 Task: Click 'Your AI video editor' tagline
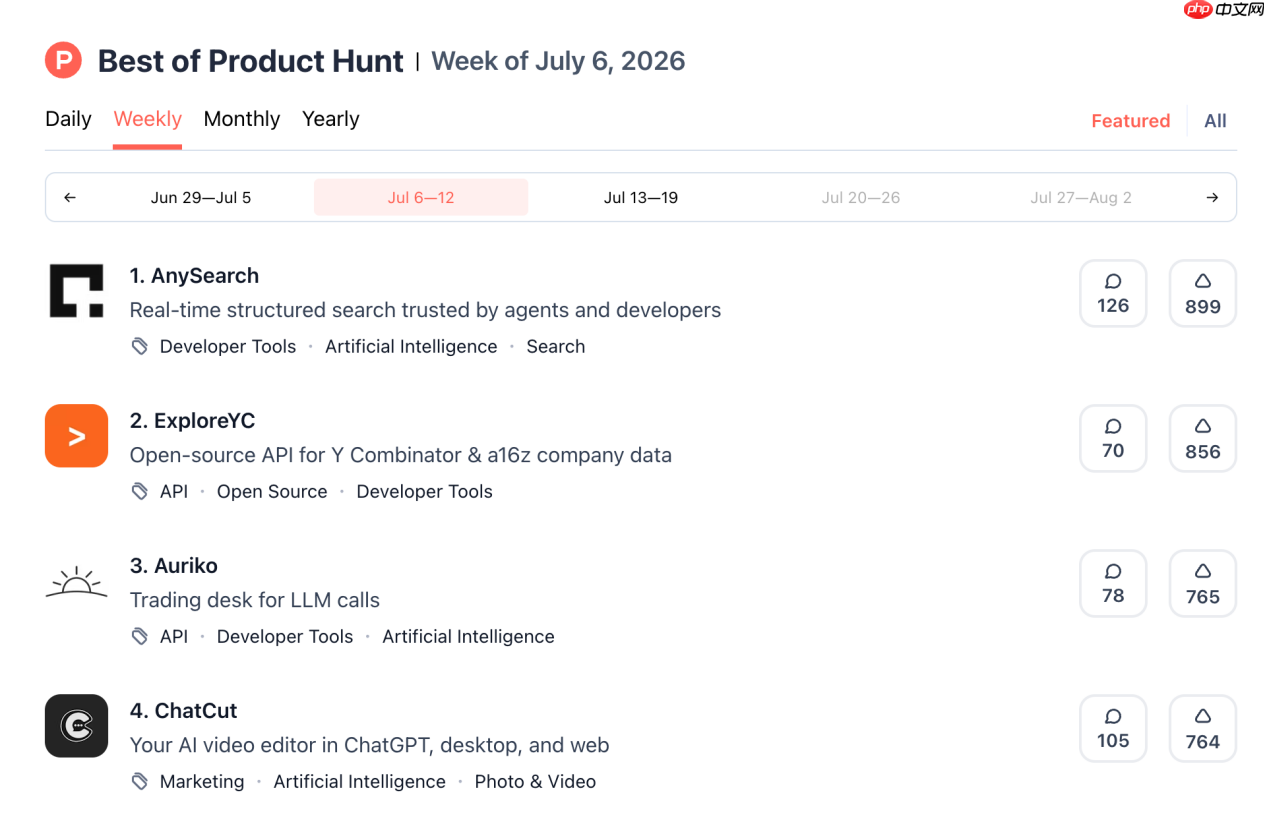coord(370,745)
